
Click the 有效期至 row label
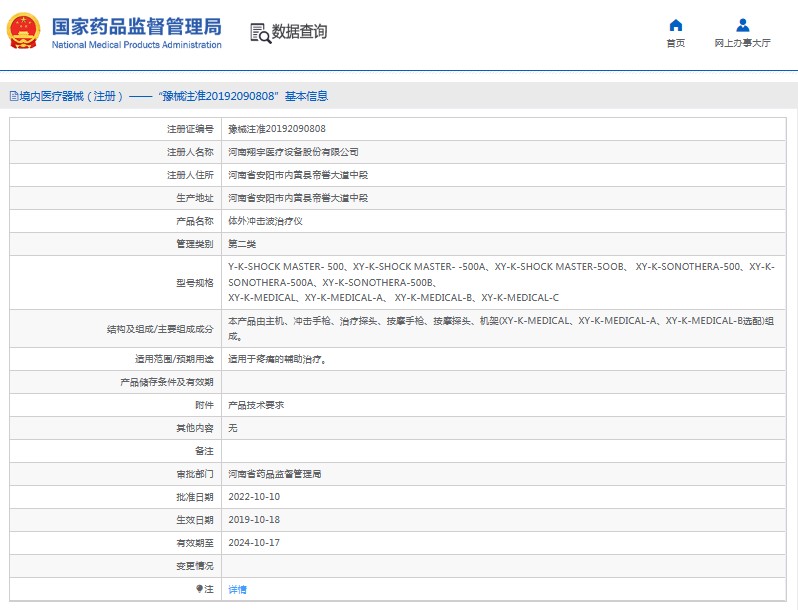point(195,543)
